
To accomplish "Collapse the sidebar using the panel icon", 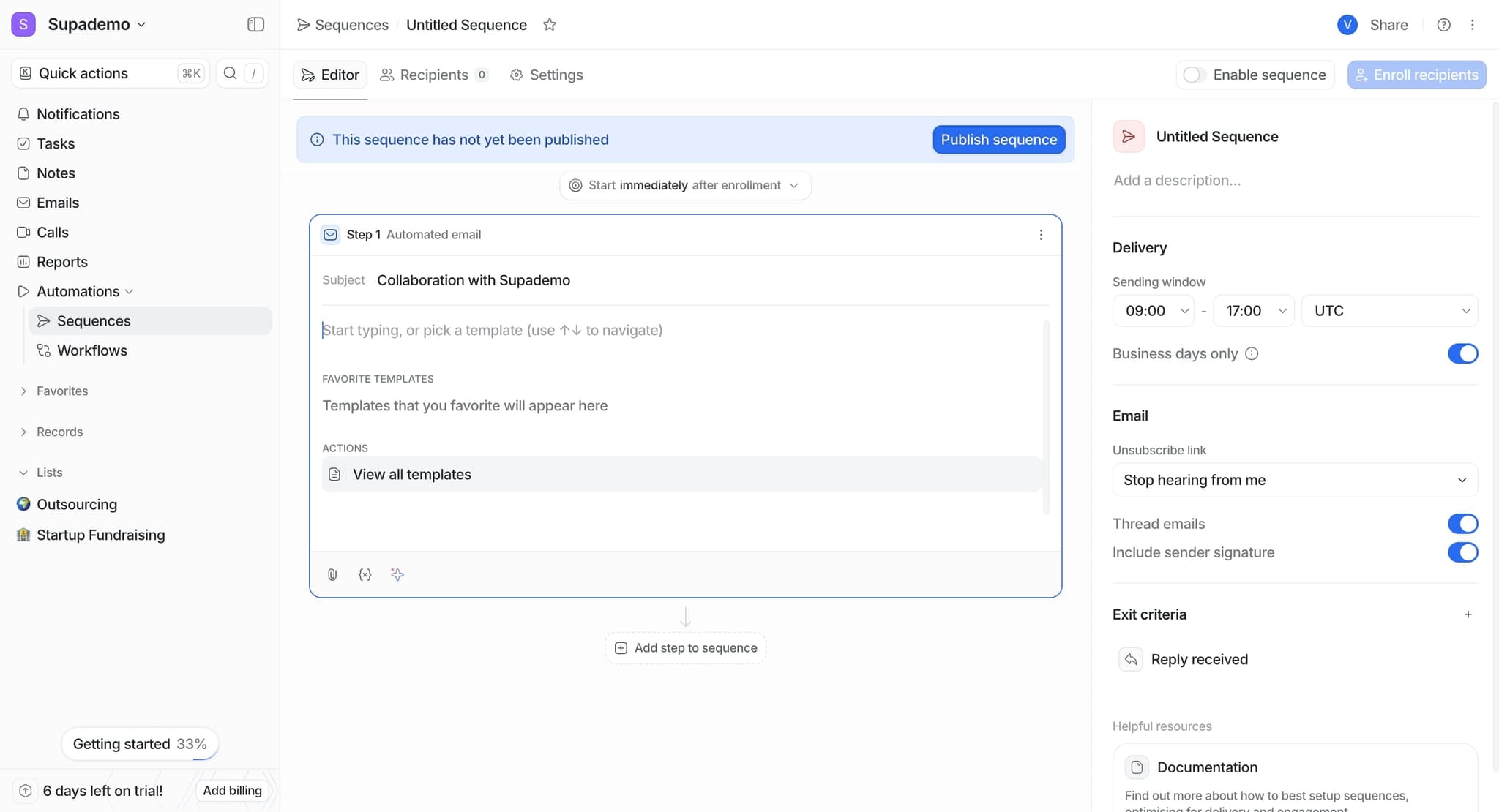I will click(x=255, y=24).
